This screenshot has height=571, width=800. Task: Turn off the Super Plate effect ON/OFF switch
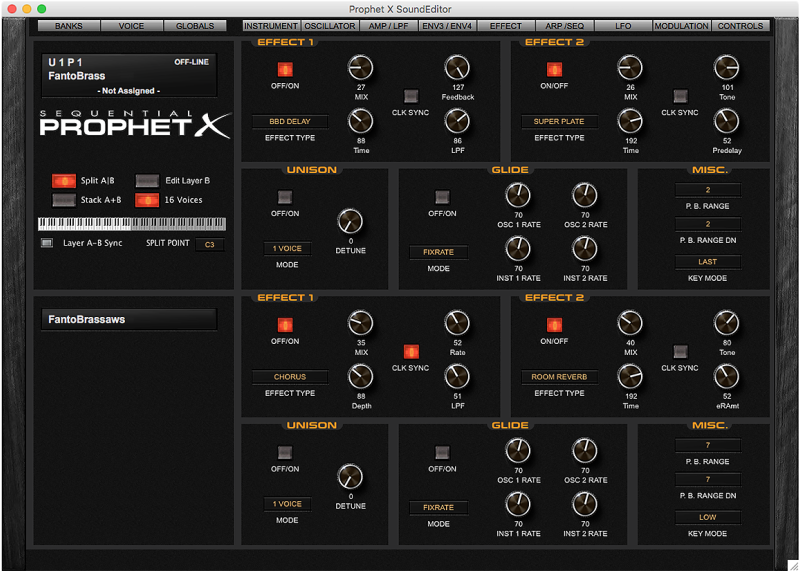coord(554,70)
